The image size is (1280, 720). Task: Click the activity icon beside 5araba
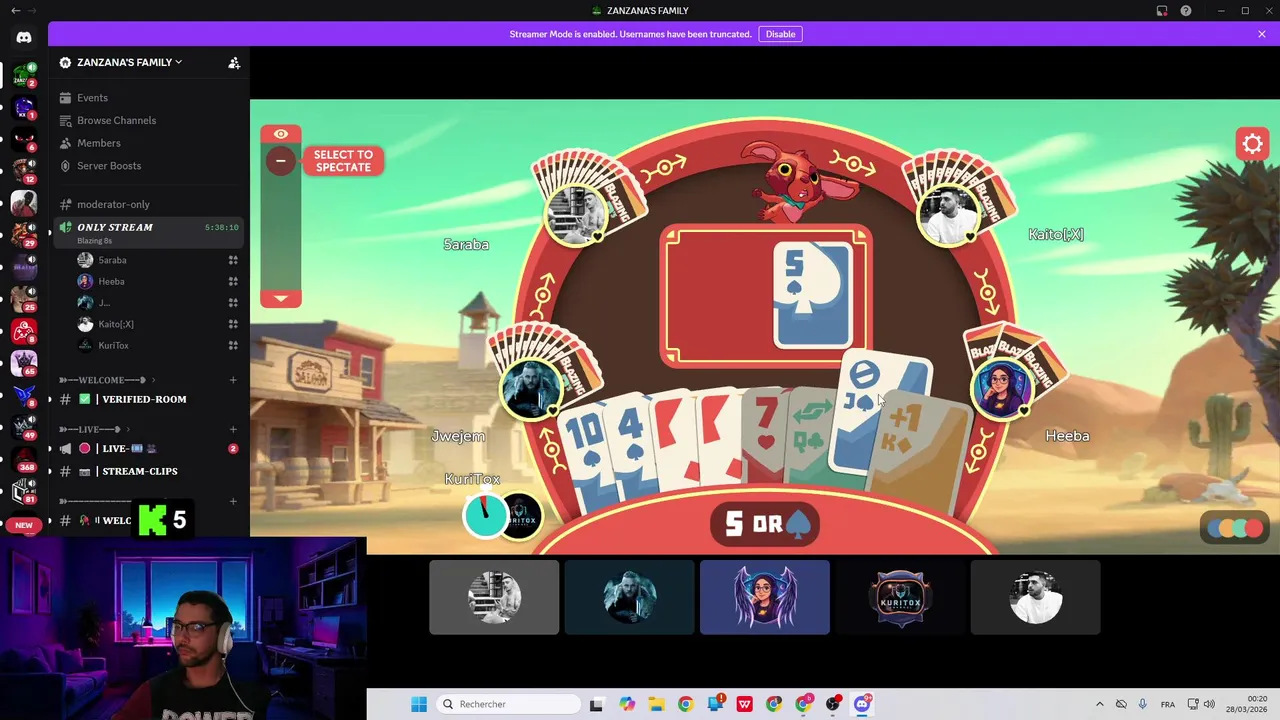[233, 260]
